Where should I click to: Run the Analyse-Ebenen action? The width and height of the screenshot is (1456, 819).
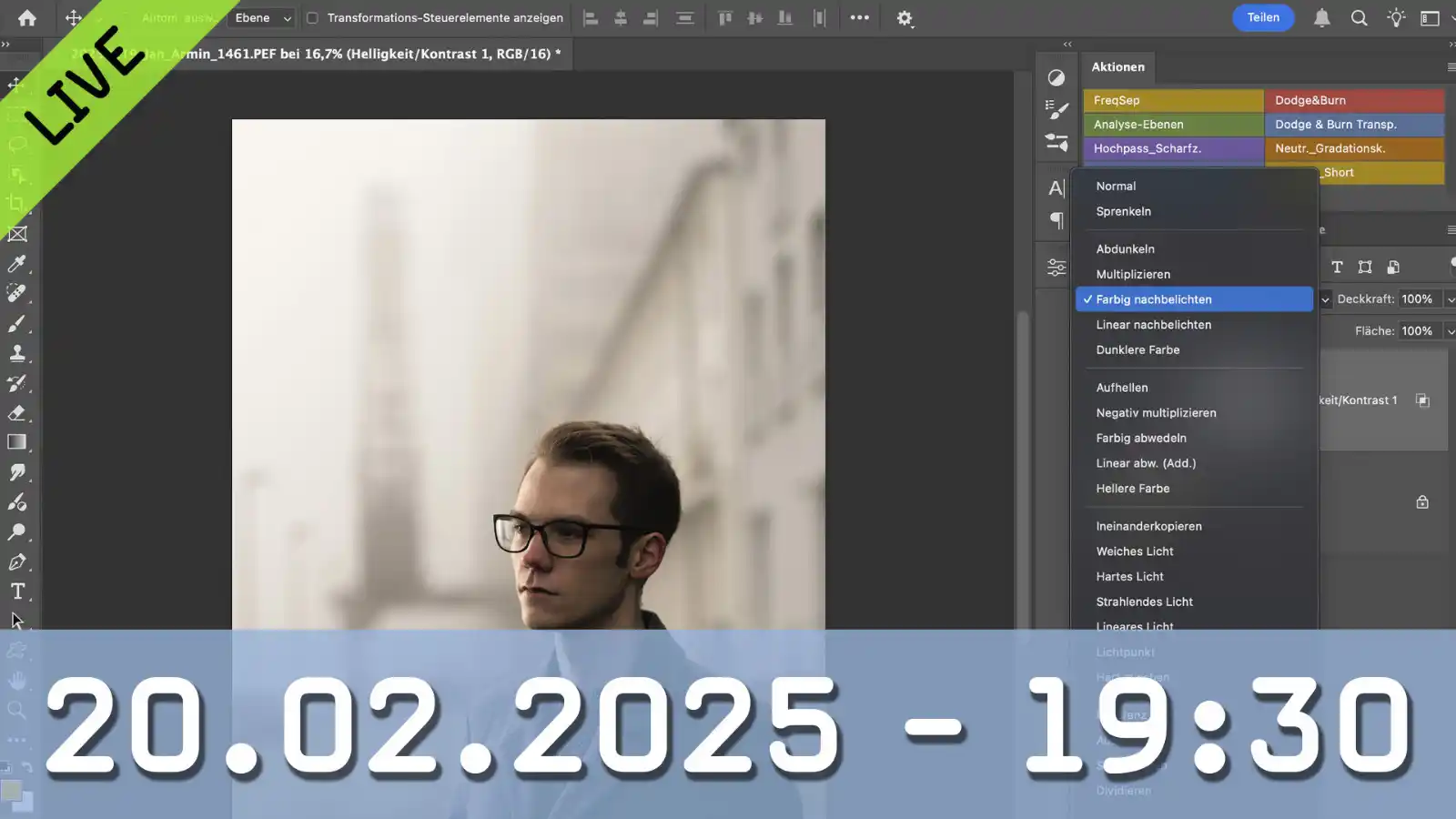1173,125
